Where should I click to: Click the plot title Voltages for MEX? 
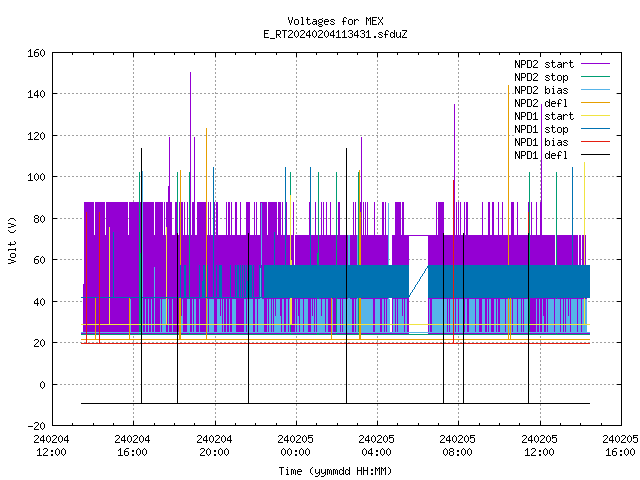coord(335,21)
